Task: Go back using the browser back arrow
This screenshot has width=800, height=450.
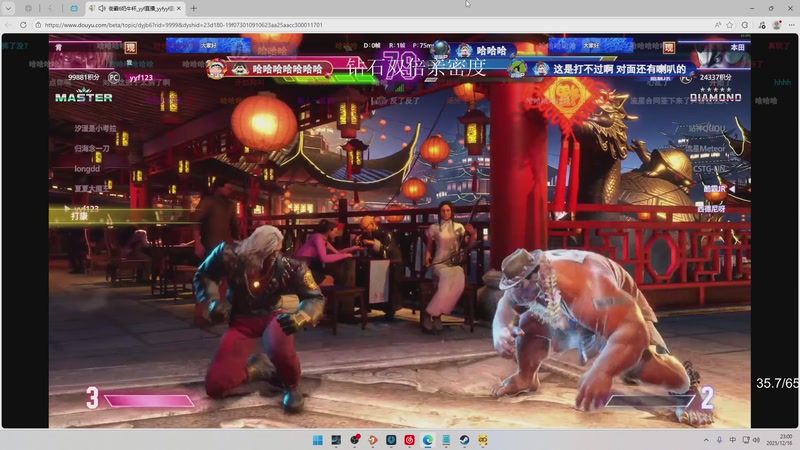Action: tap(8, 24)
